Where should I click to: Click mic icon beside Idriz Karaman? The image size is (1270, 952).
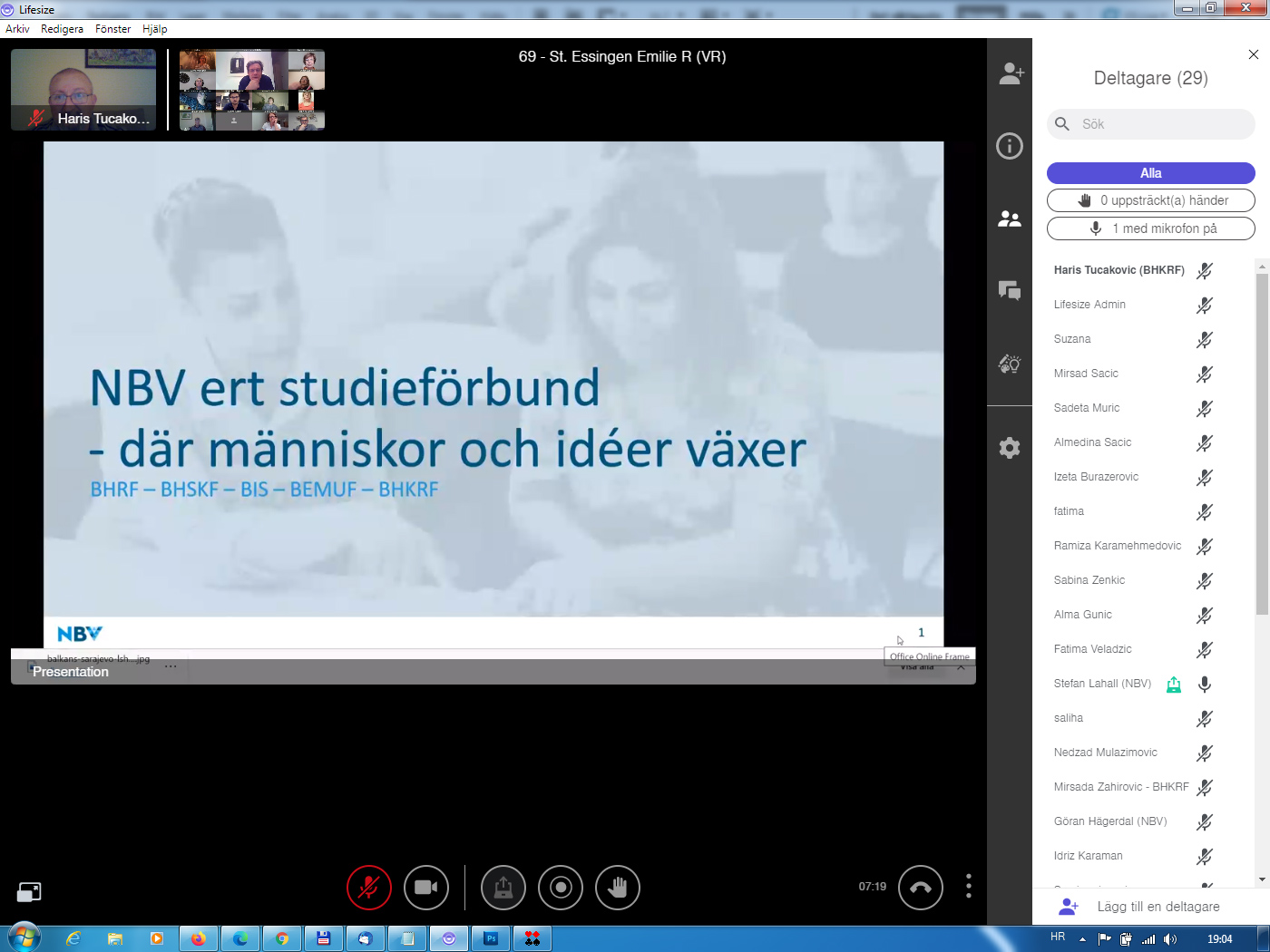click(x=1205, y=856)
